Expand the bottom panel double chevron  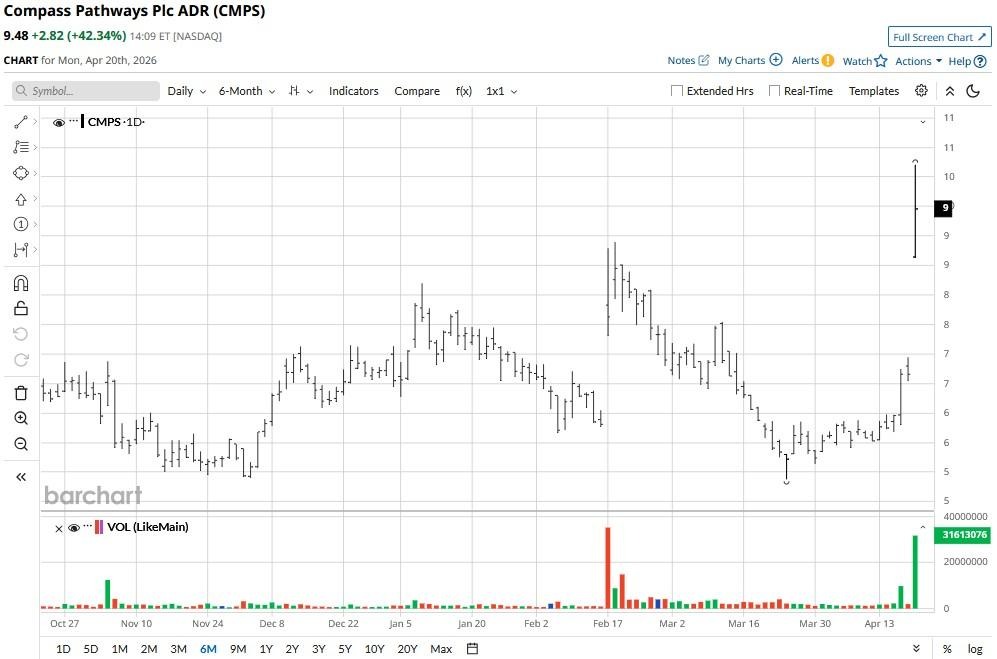[916, 649]
